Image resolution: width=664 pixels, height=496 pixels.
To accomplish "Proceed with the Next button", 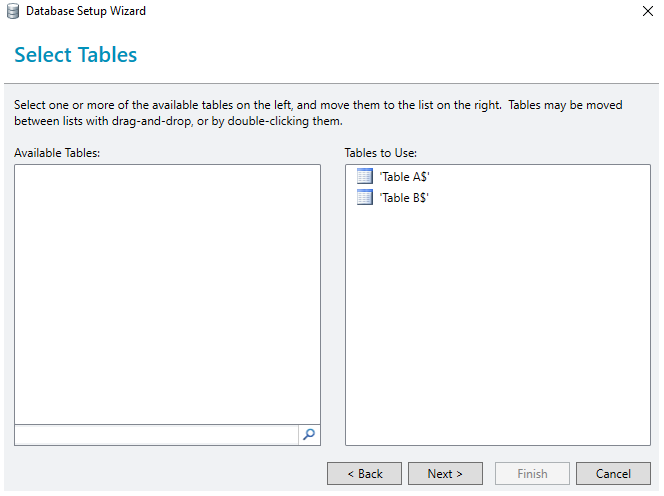I will tap(445, 474).
